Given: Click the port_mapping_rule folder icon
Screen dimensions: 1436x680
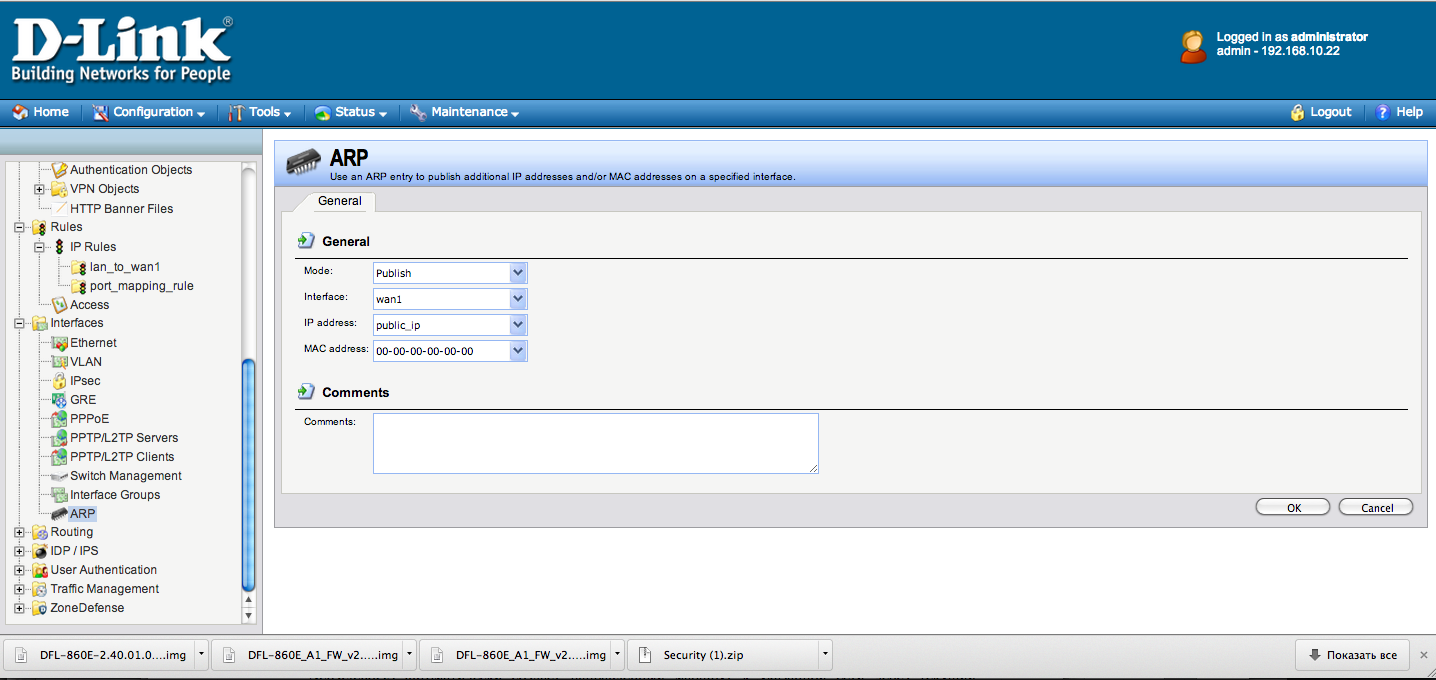Looking at the screenshot, I should [79, 286].
